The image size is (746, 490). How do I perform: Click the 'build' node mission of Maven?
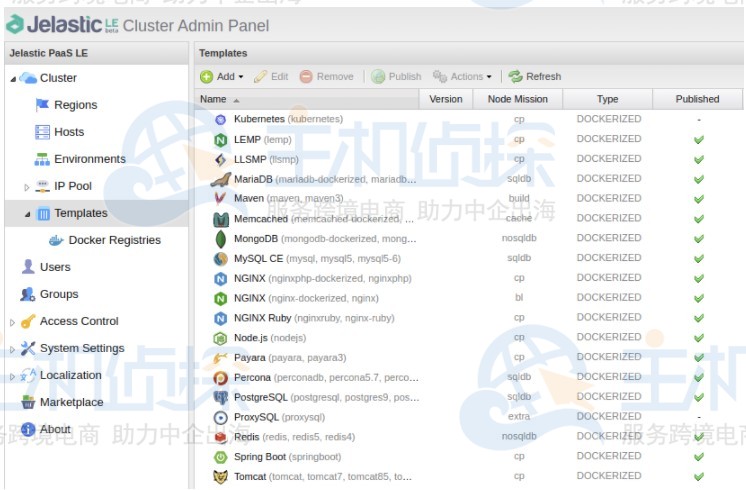(519, 198)
